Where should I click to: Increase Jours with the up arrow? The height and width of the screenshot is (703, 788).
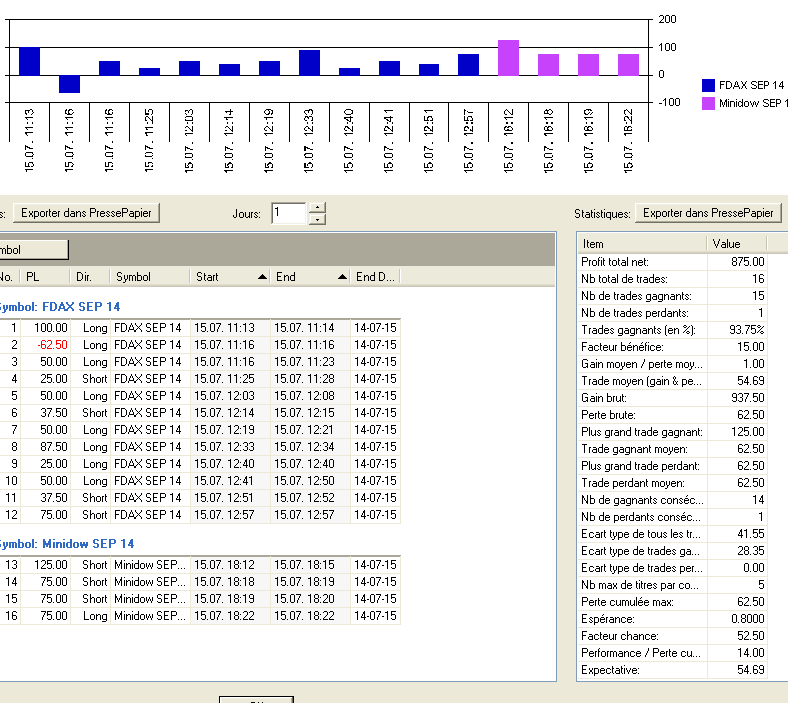pyautogui.click(x=317, y=208)
